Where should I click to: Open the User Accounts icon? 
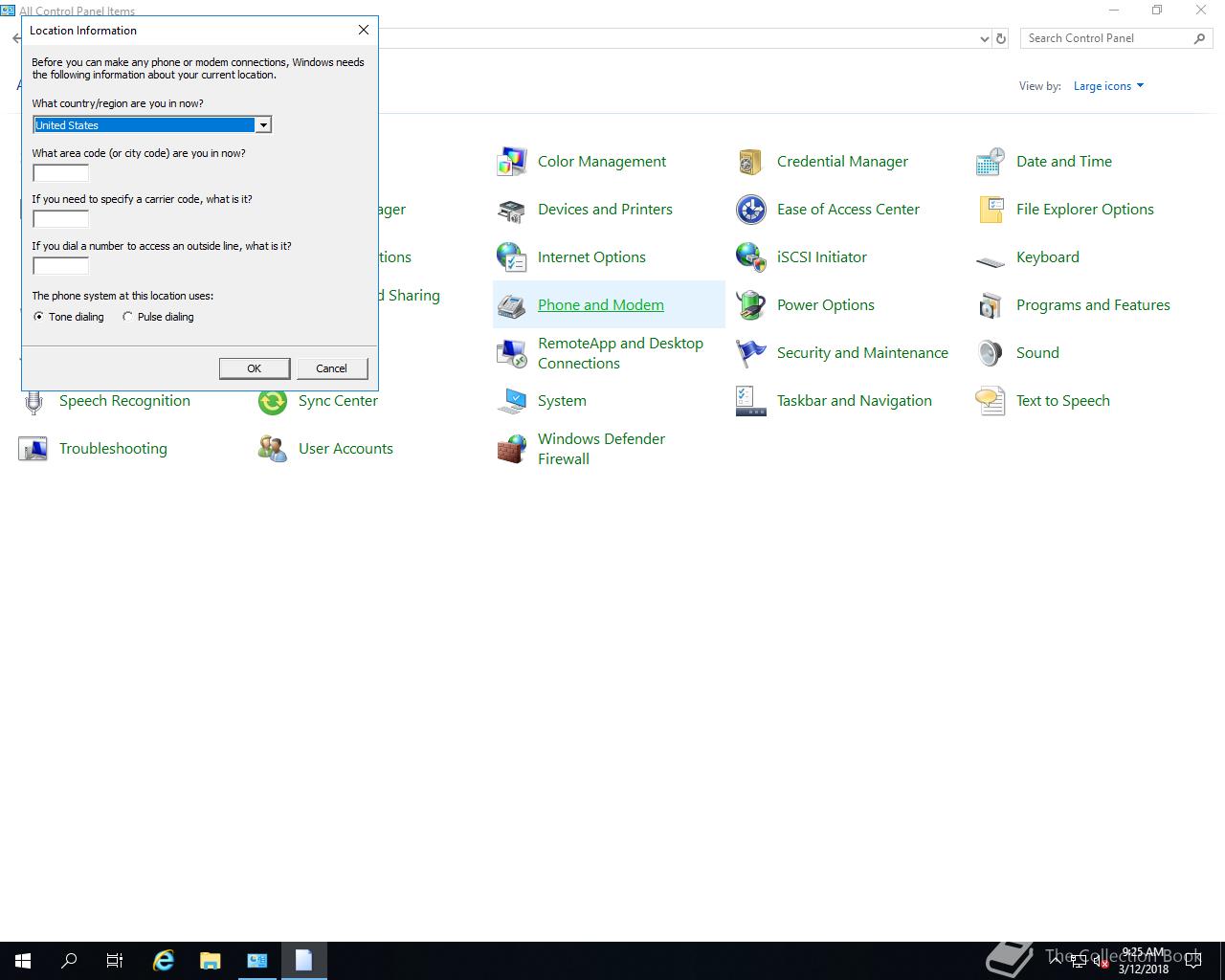pos(273,449)
